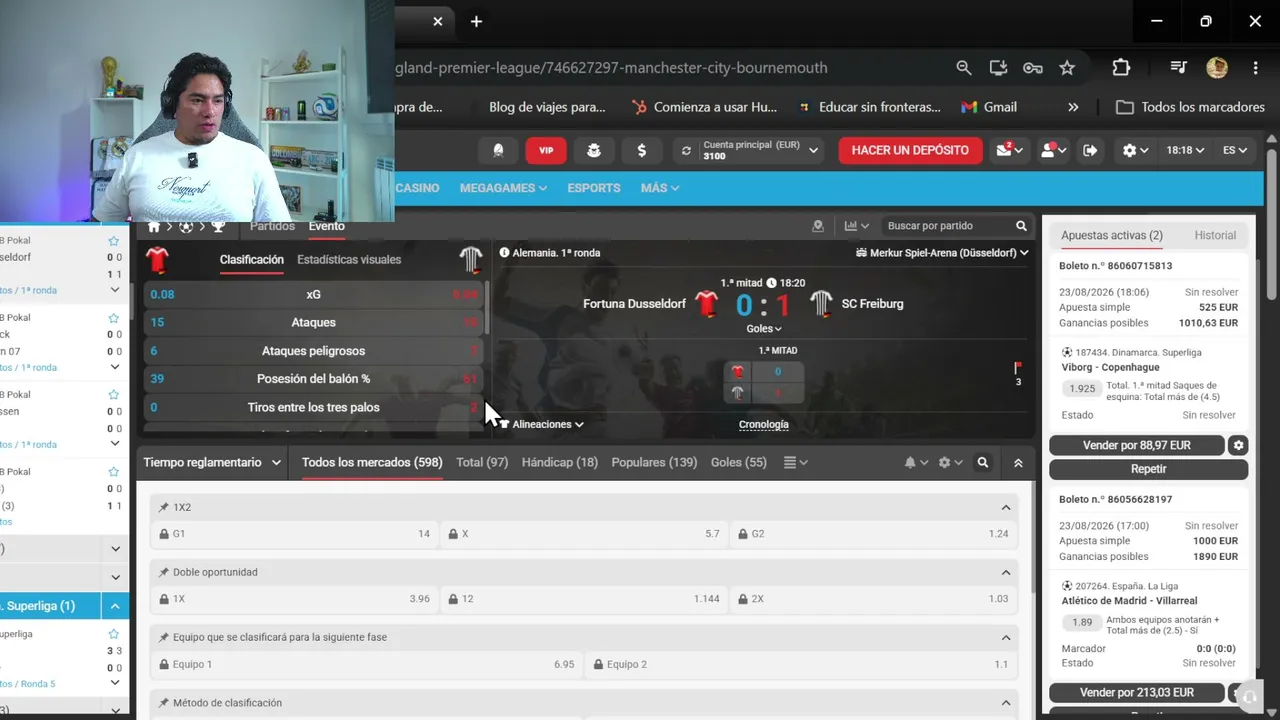The image size is (1280, 720).
Task: Open the statistics chart dropdown icon
Action: click(x=857, y=226)
